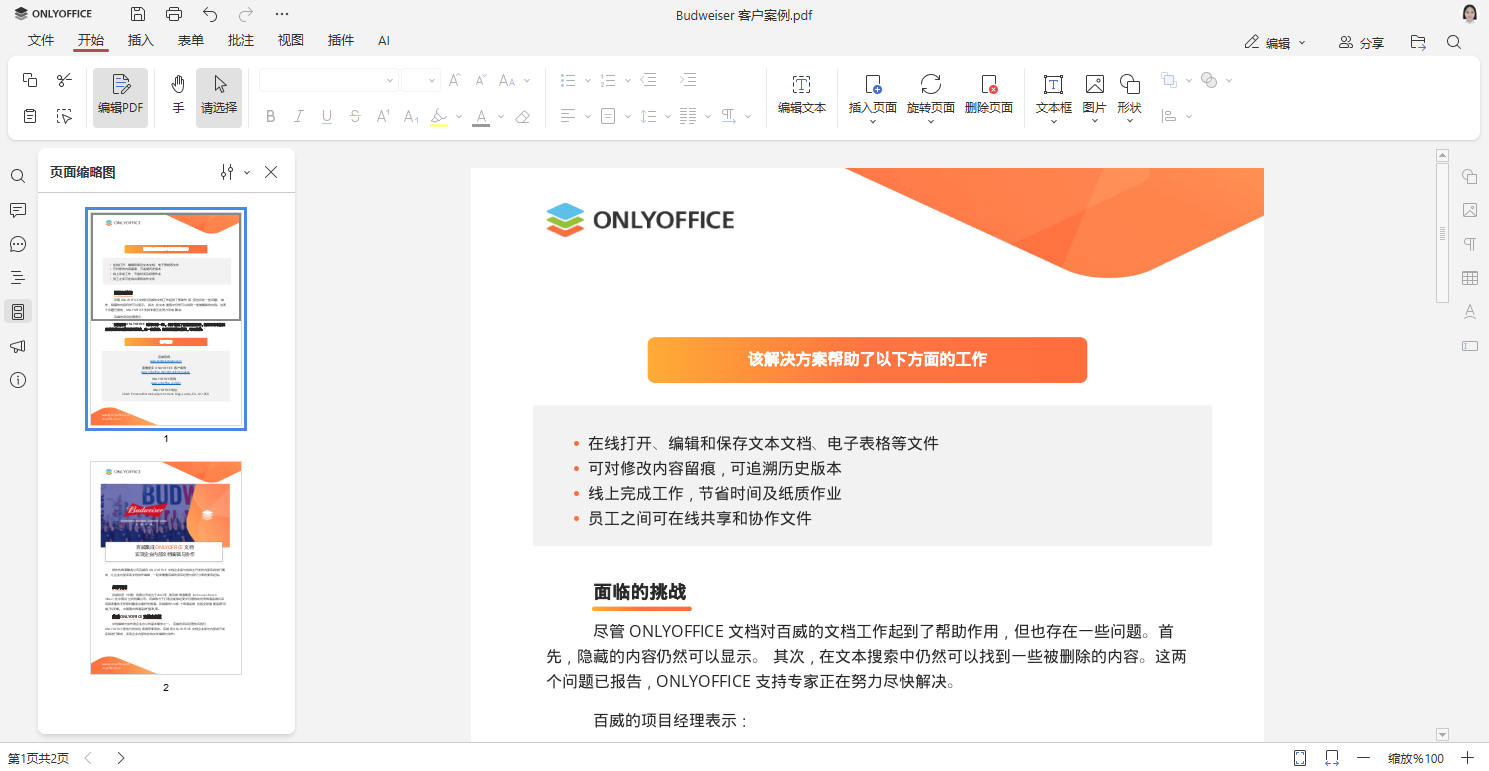Switch to the 插件 tab
This screenshot has height=771, width=1489.
click(341, 40)
